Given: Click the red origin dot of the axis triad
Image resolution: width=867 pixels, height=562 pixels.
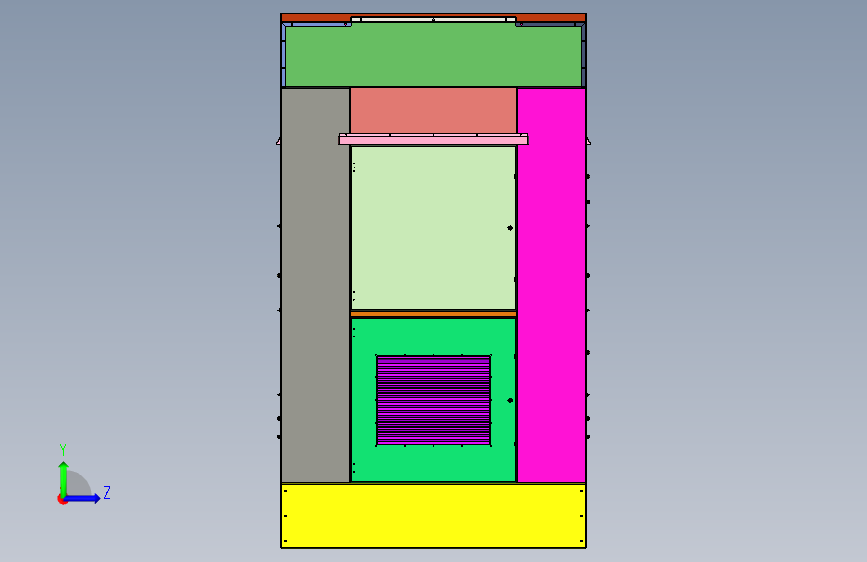Looking at the screenshot, I should coord(62,499).
